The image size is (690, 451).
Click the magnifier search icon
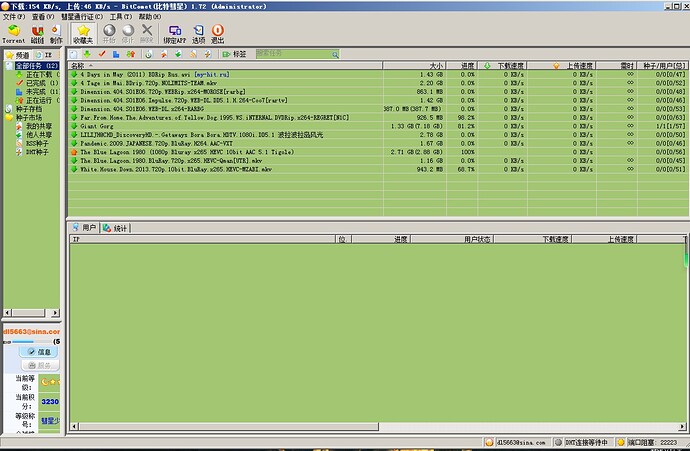335,55
